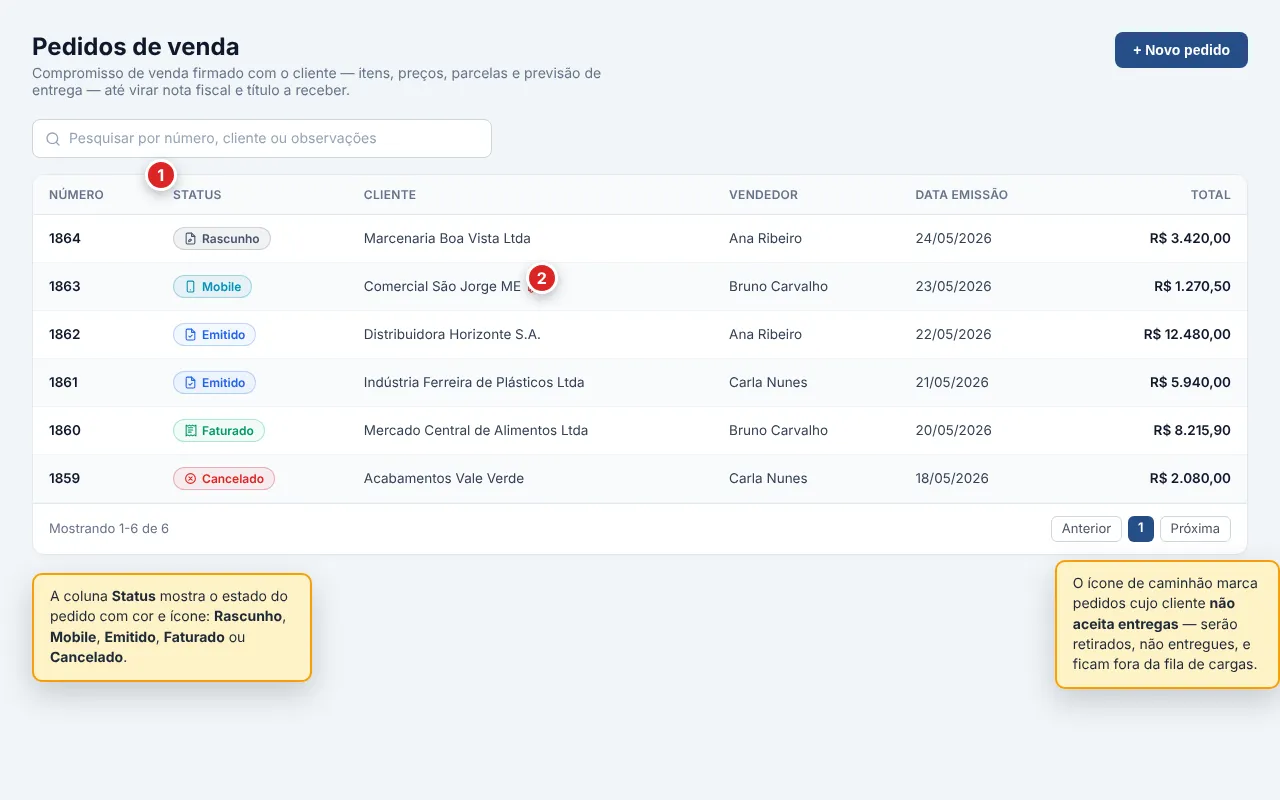Focus the Pesquisar por número search field

pos(262,139)
